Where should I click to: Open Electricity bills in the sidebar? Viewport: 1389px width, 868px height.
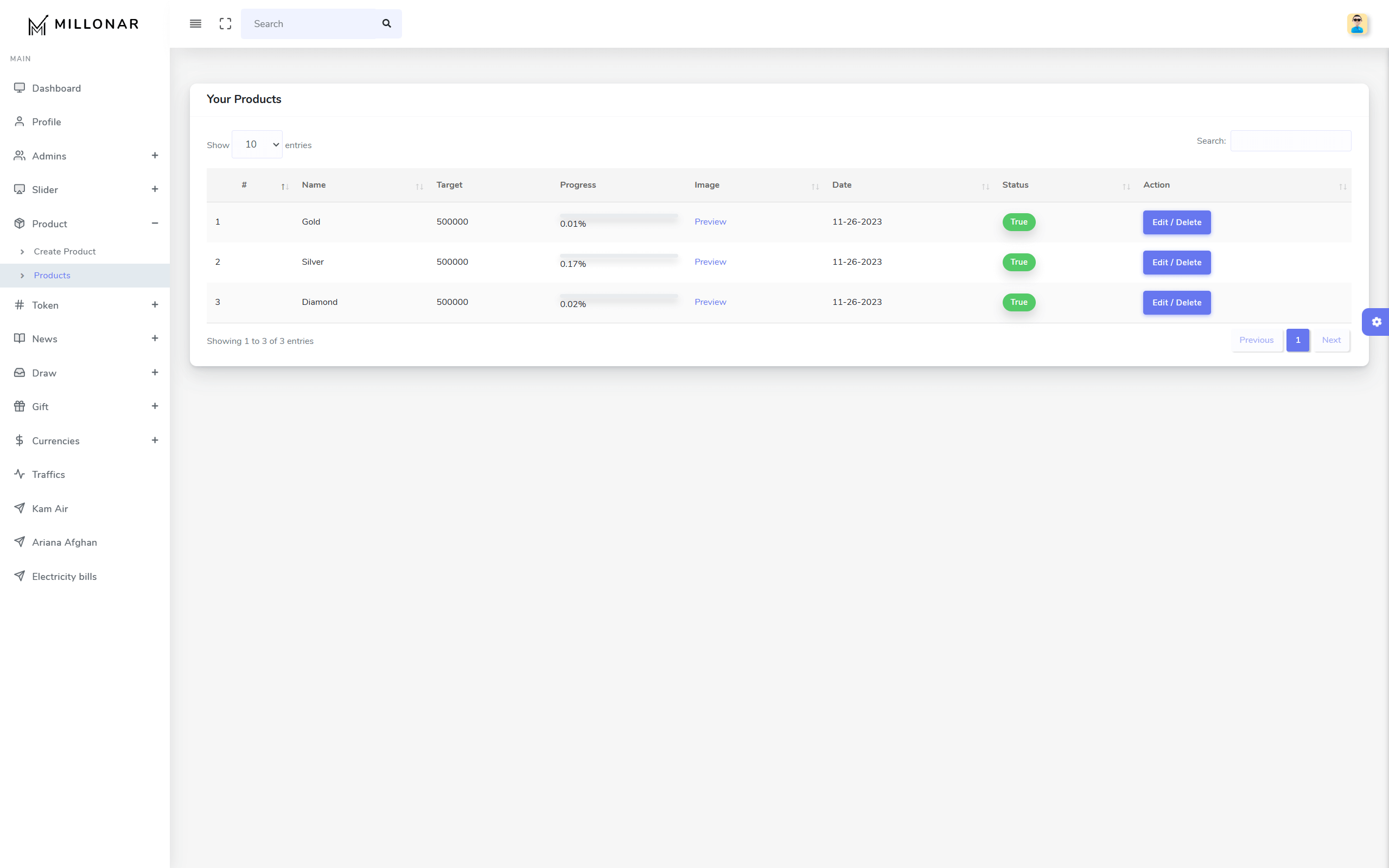64,576
